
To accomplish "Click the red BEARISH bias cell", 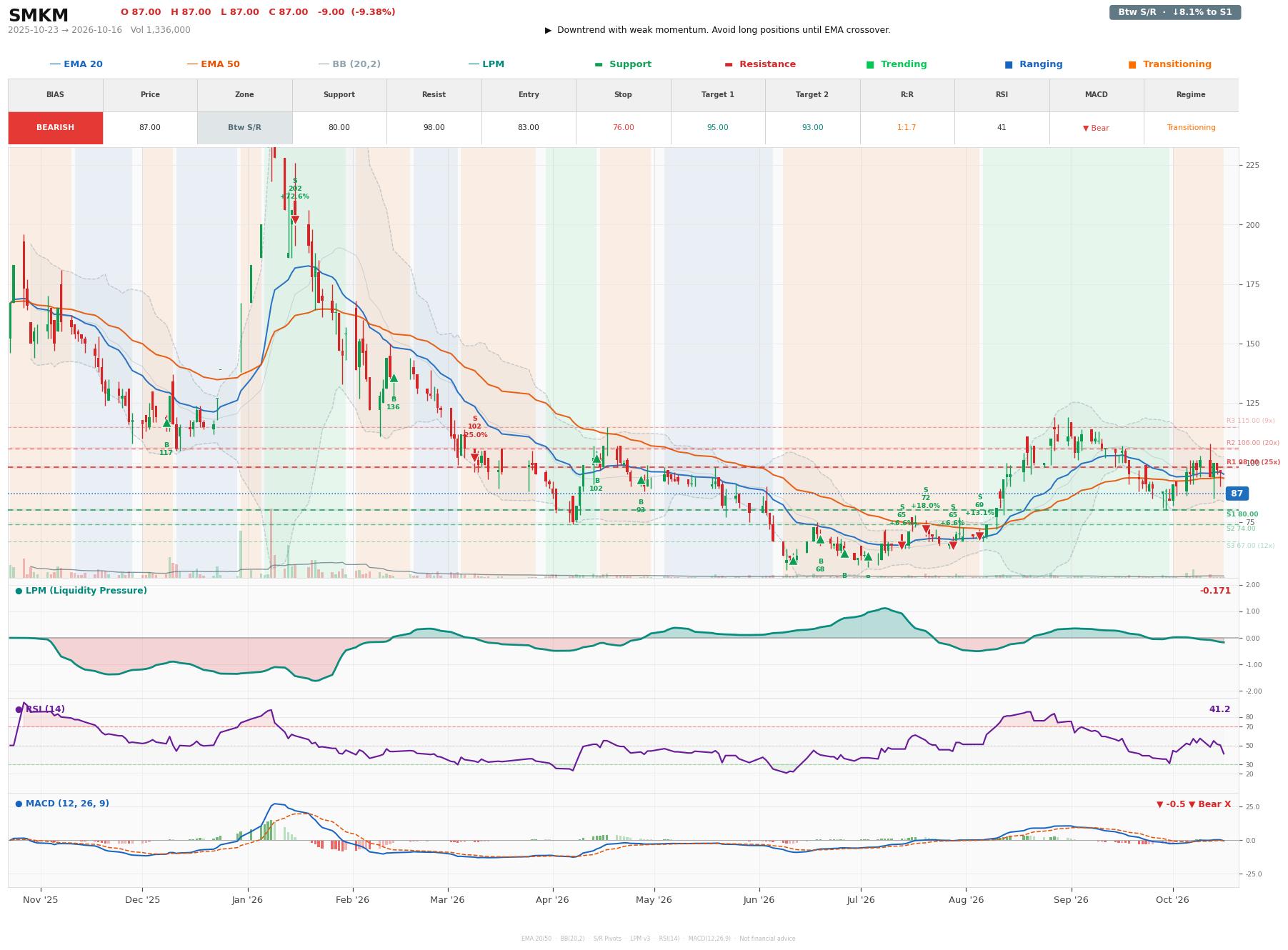I will pyautogui.click(x=55, y=128).
